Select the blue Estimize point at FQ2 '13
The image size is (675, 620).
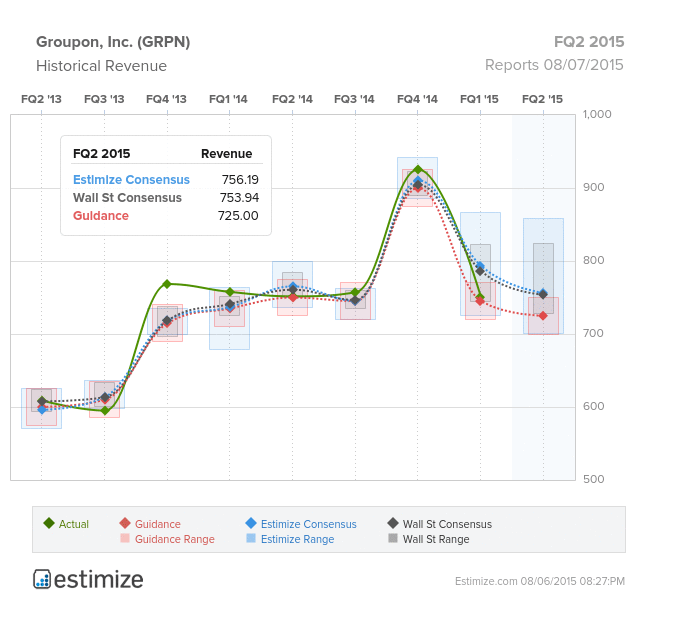click(x=42, y=409)
